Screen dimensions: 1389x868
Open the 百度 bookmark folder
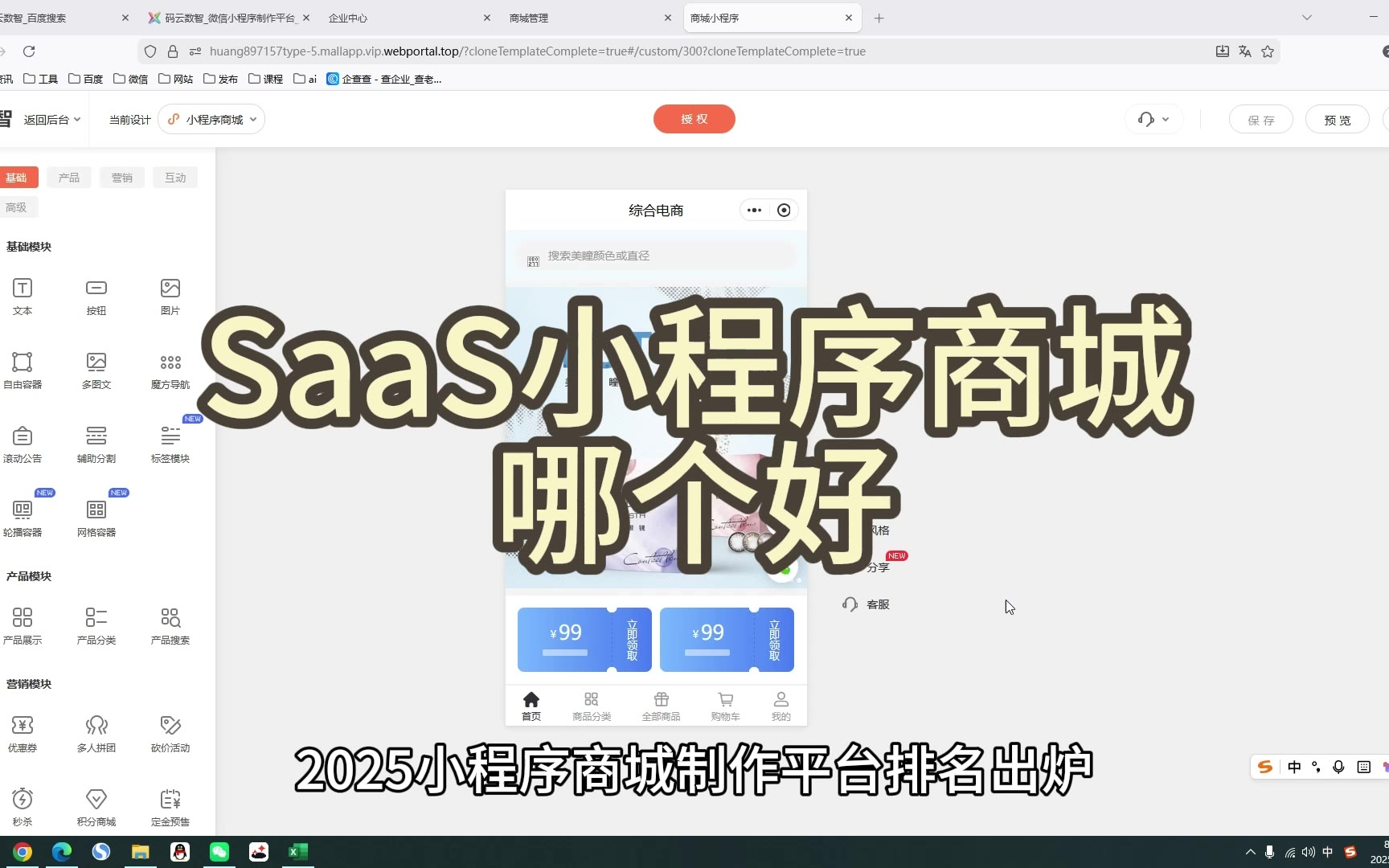85,79
